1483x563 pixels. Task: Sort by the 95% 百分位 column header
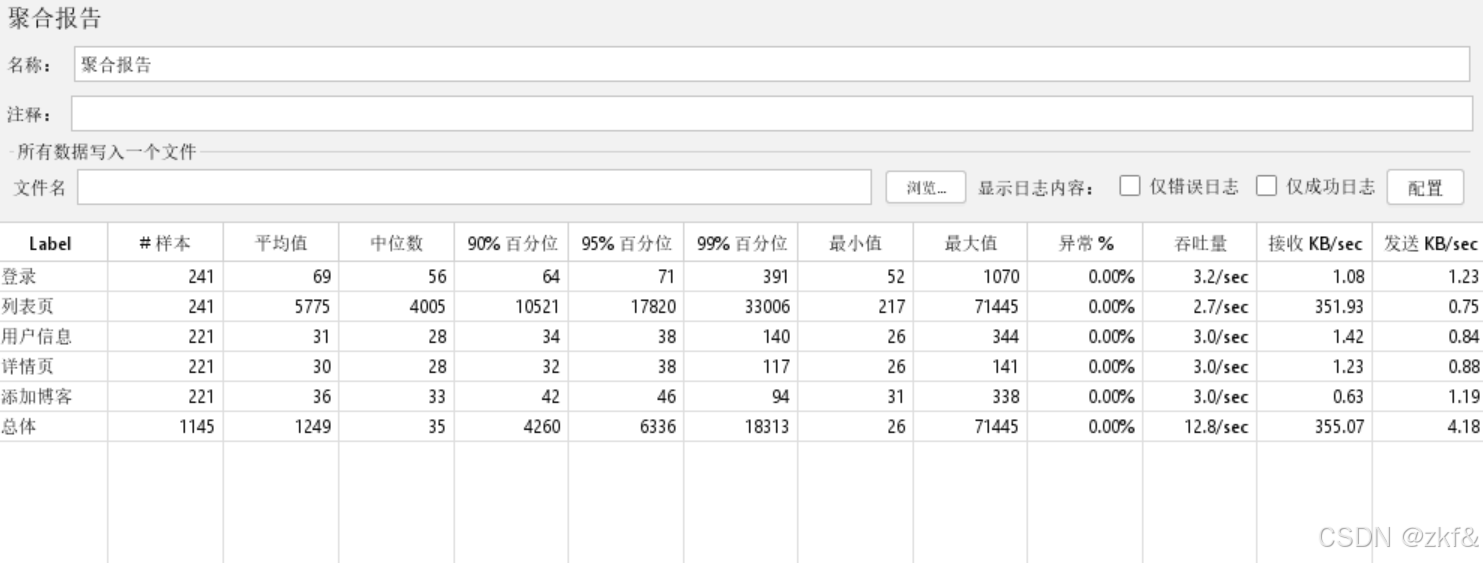tap(626, 244)
